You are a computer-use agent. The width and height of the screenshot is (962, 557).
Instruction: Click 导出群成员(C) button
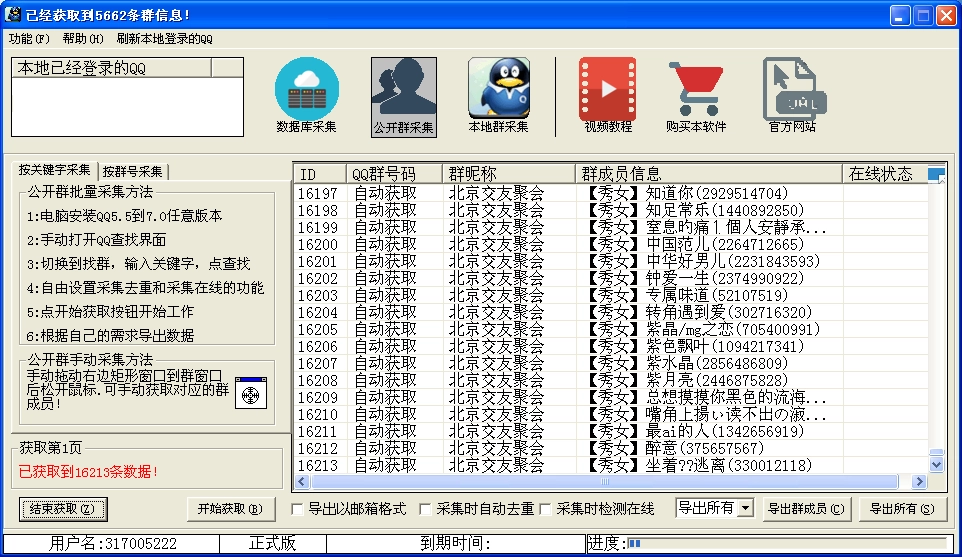pos(806,509)
